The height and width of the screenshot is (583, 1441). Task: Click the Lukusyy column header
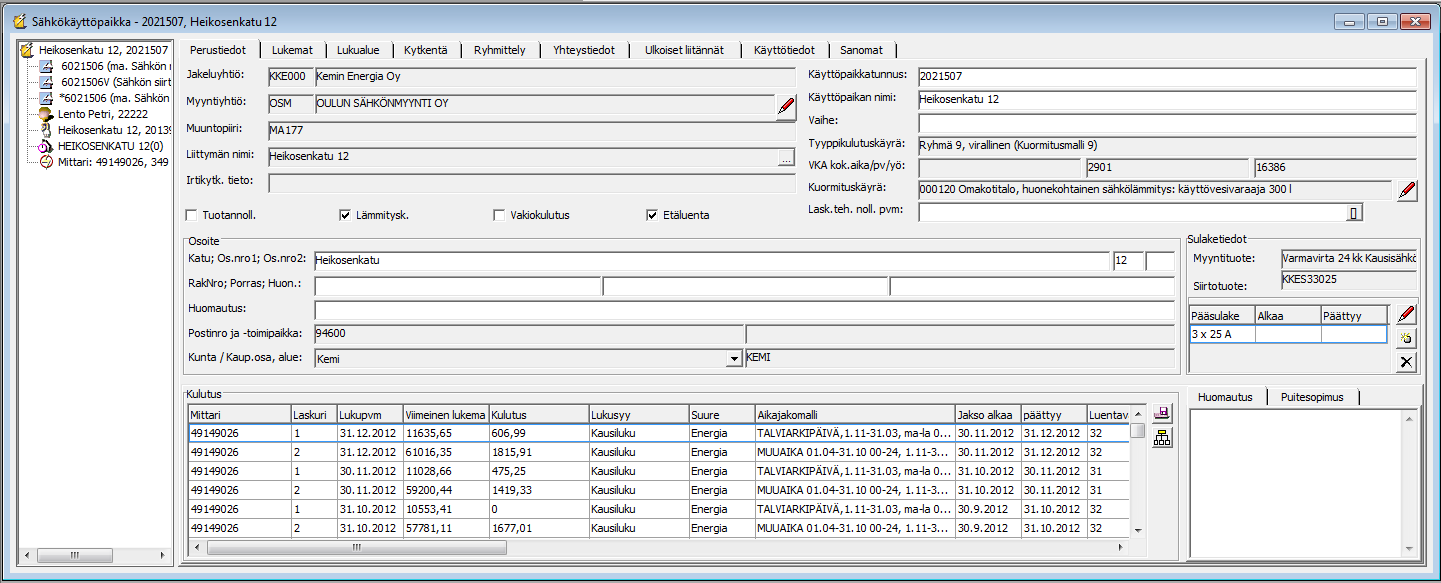click(638, 414)
